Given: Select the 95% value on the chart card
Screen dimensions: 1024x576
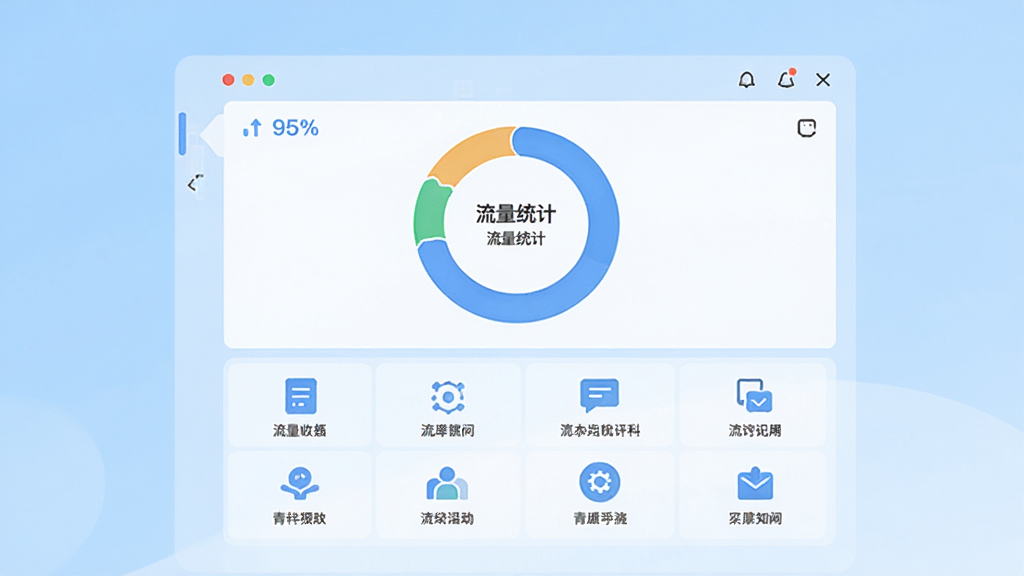Looking at the screenshot, I should (295, 128).
